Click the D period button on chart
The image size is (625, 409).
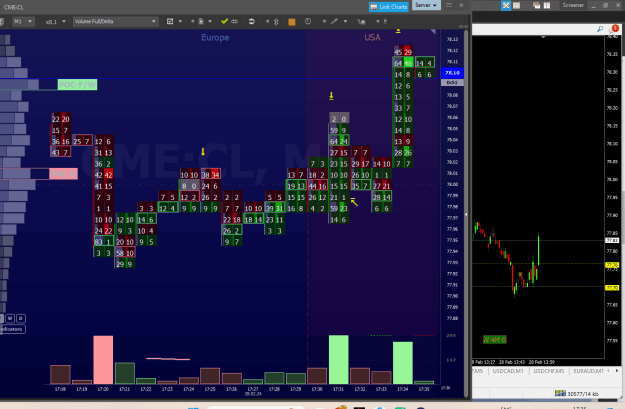click(x=21, y=318)
